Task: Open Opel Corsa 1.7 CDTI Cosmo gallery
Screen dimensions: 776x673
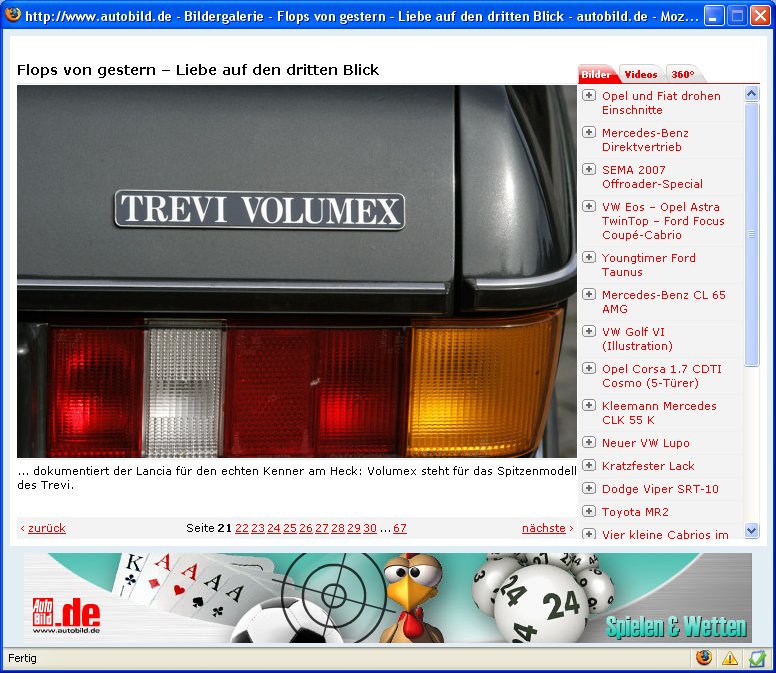Action: 662,376
